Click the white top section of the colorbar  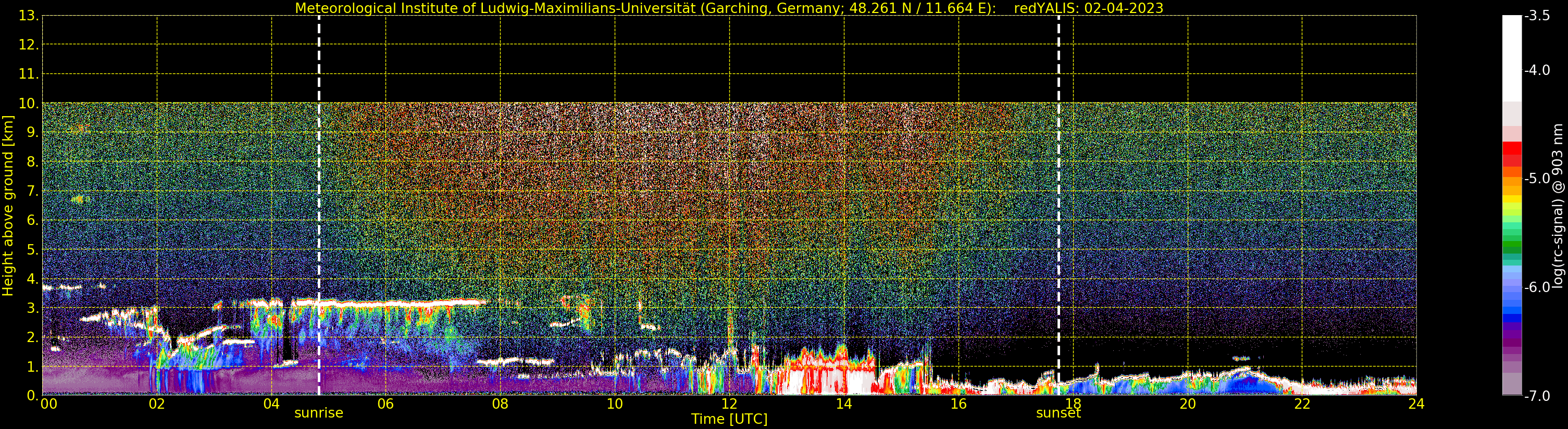point(1512,58)
